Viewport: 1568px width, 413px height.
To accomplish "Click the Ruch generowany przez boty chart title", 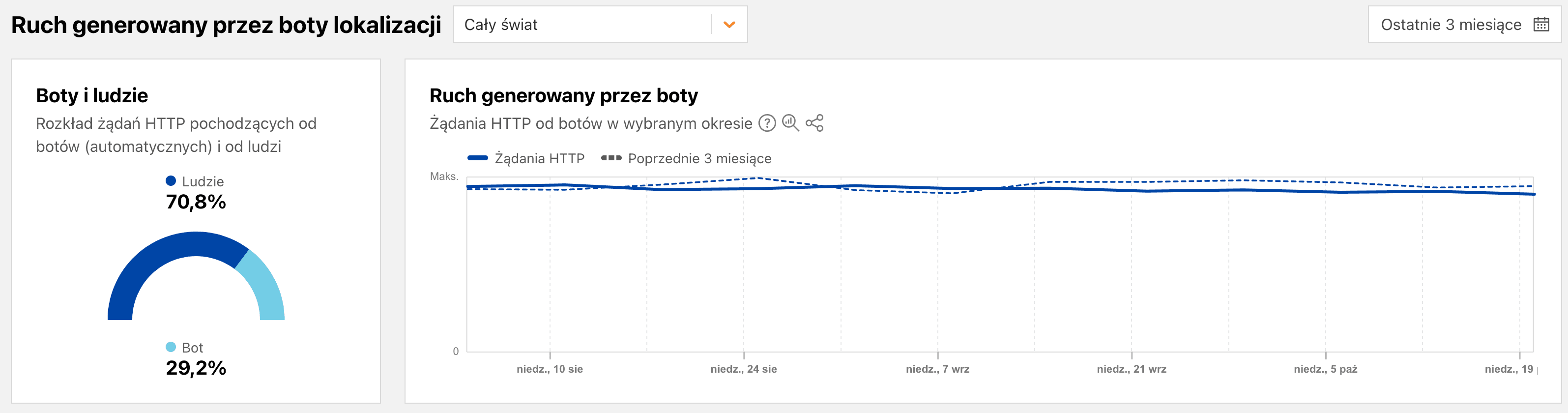I will tap(563, 96).
